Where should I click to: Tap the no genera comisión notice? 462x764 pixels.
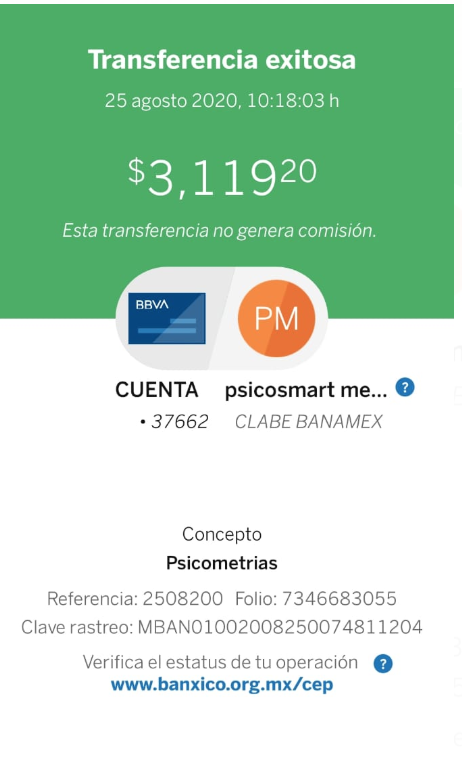tap(219, 230)
